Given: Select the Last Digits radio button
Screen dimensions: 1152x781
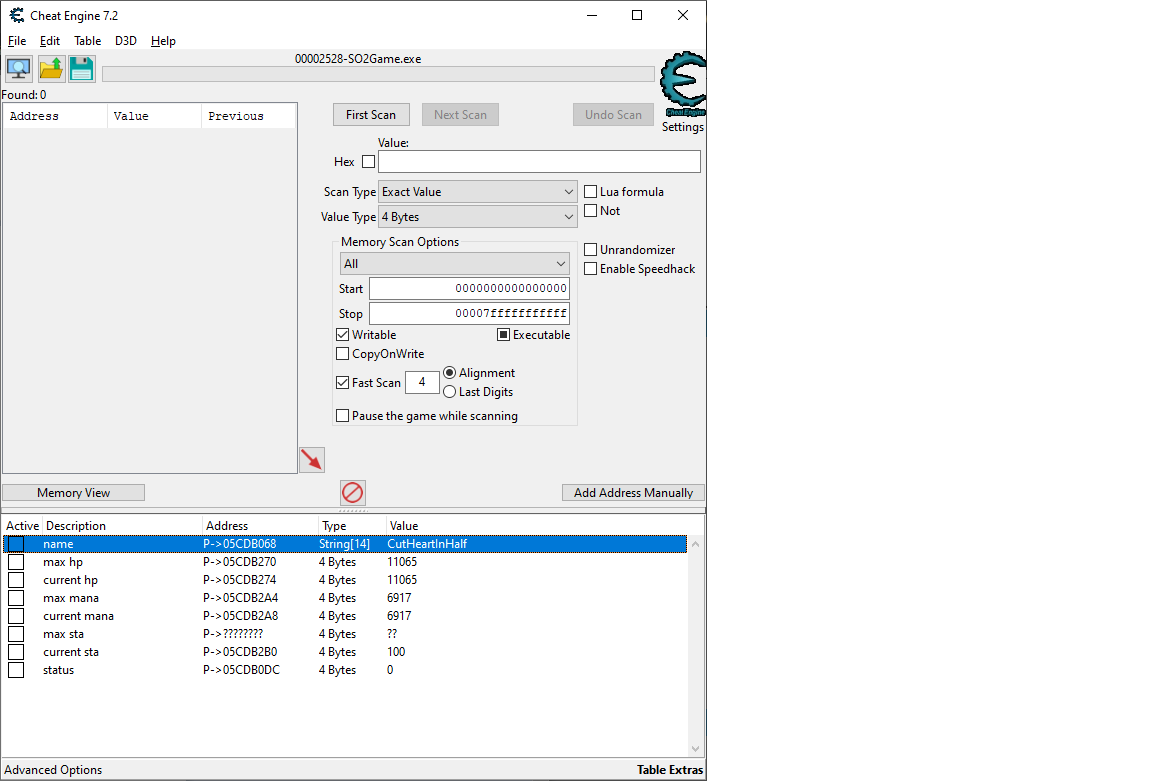Looking at the screenshot, I should coord(450,392).
